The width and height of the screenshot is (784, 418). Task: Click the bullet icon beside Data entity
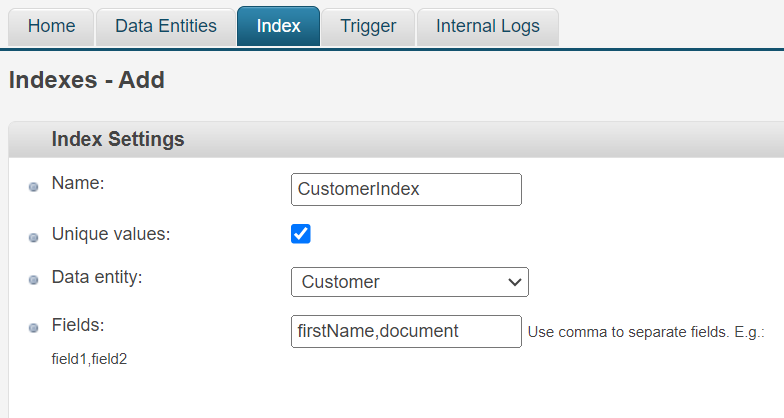[34, 281]
